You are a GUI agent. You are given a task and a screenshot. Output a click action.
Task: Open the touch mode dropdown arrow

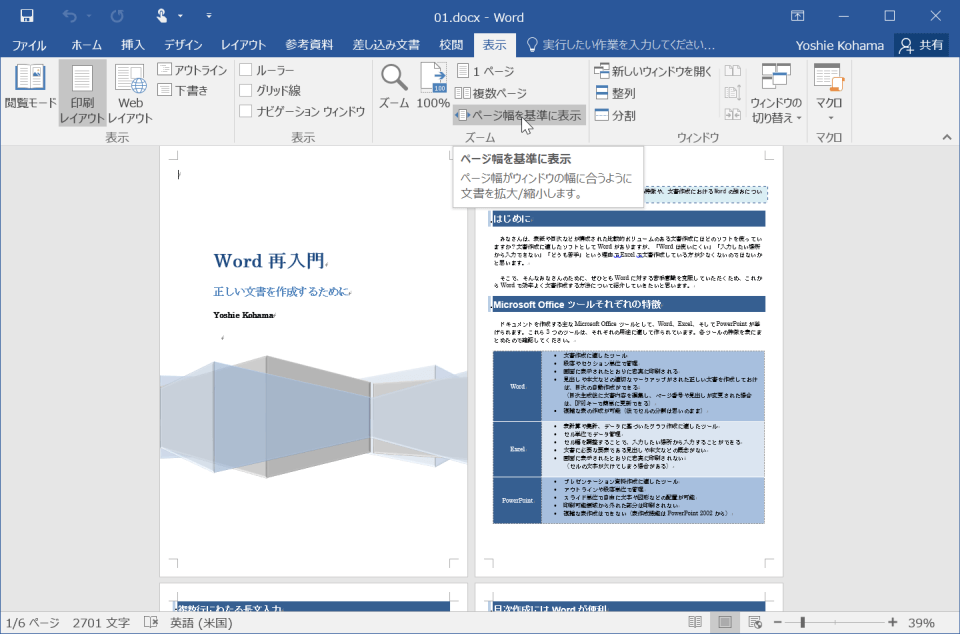[x=180, y=16]
